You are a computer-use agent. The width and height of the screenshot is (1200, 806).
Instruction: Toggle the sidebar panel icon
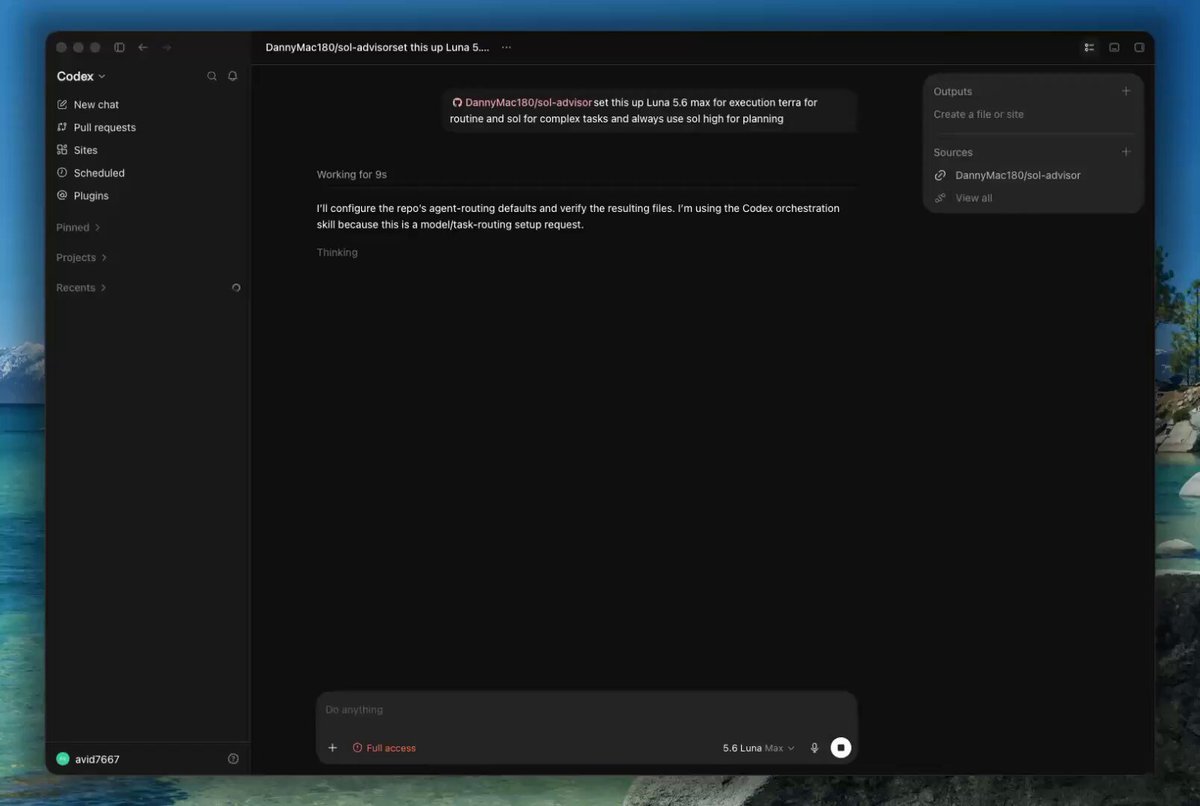119,47
